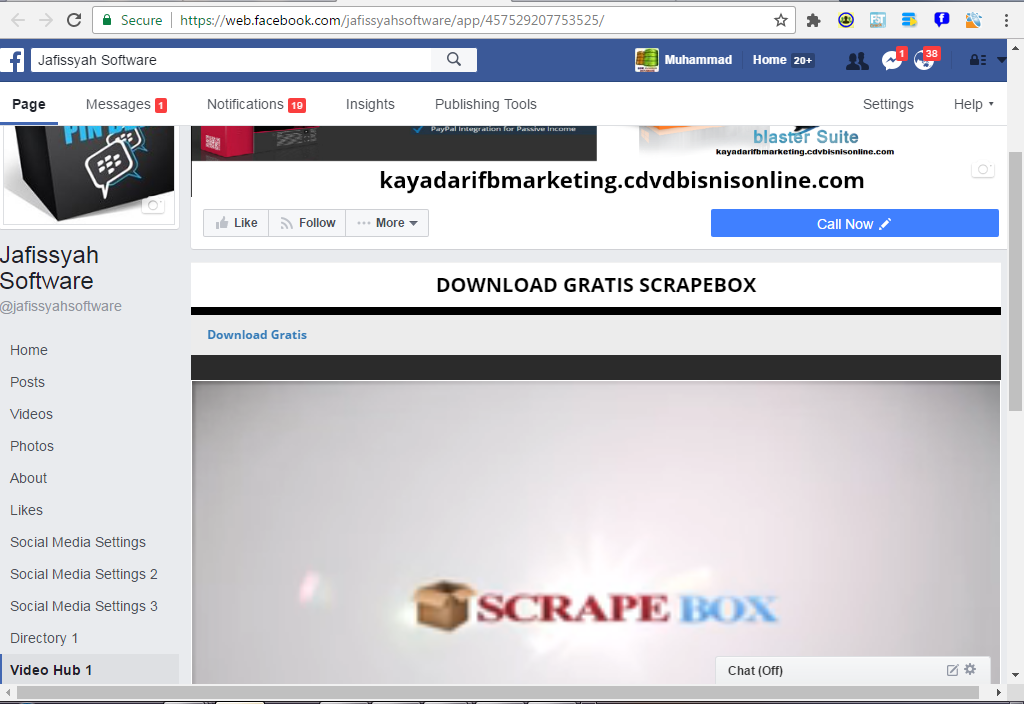
Task: Open Social Media Settings 3
Action: 84,606
